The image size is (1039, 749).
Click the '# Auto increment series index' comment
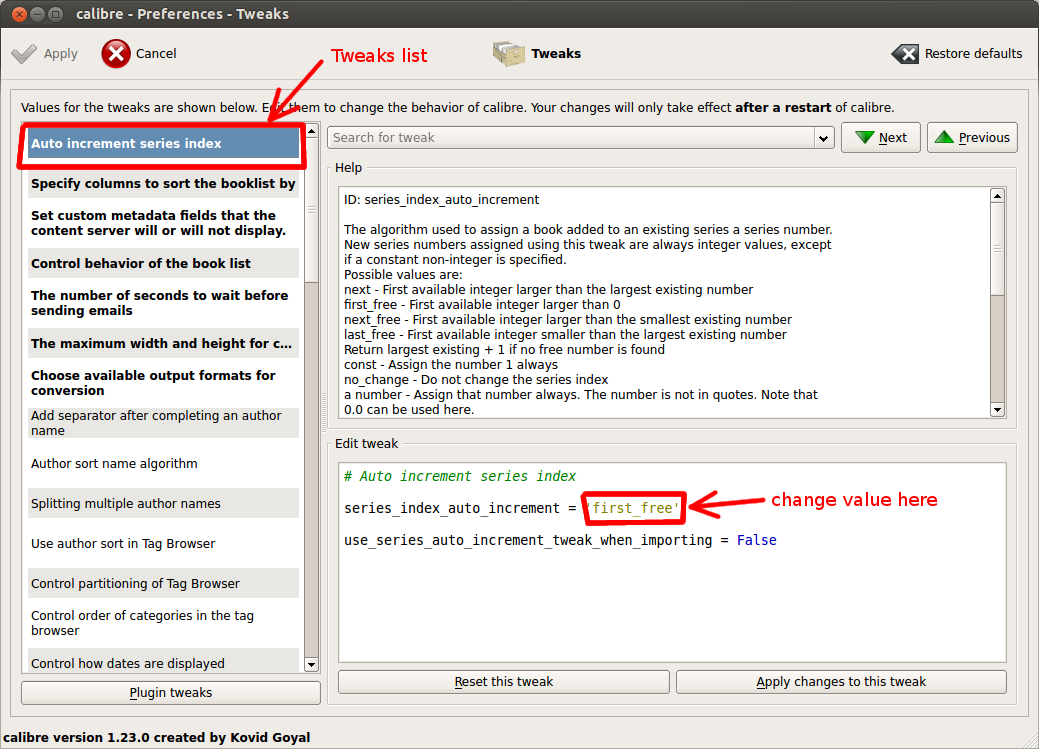tap(460, 476)
